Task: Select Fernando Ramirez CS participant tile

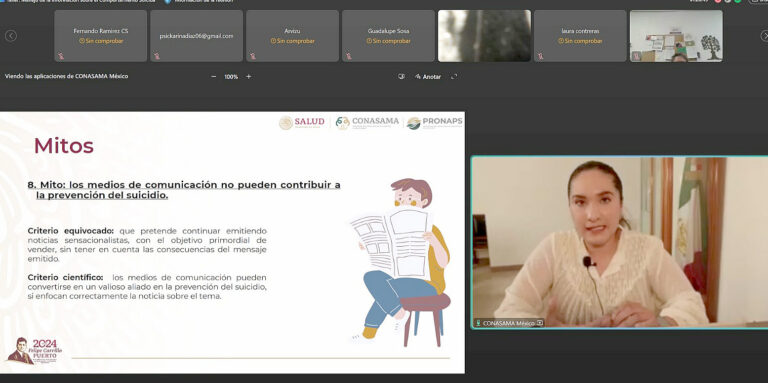Action: (100, 36)
